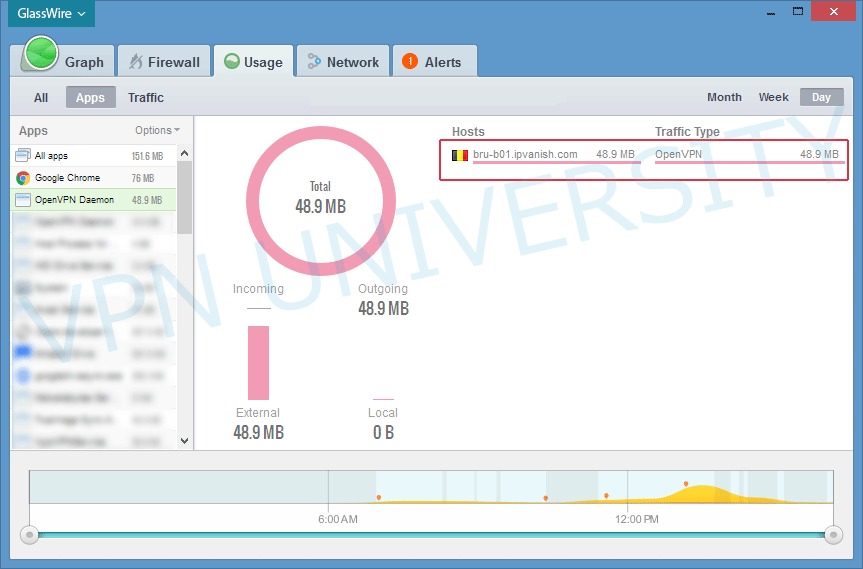Click the Network nodes icon
This screenshot has height=569, width=863.
click(x=314, y=61)
